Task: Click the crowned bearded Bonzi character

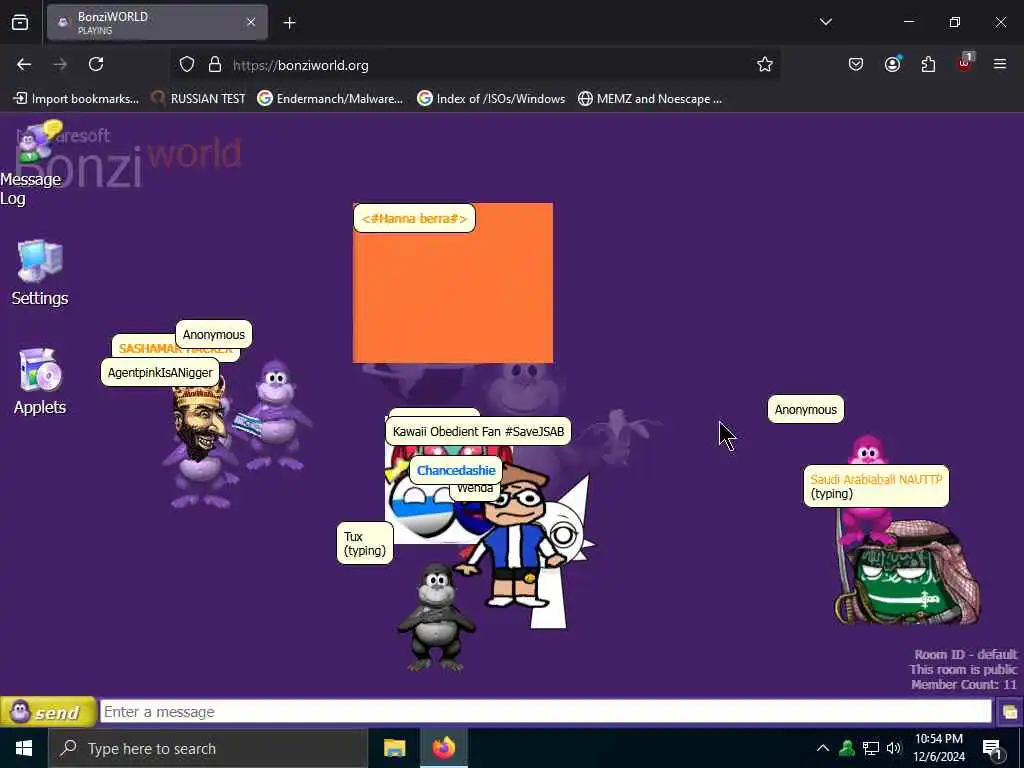Action: click(200, 443)
